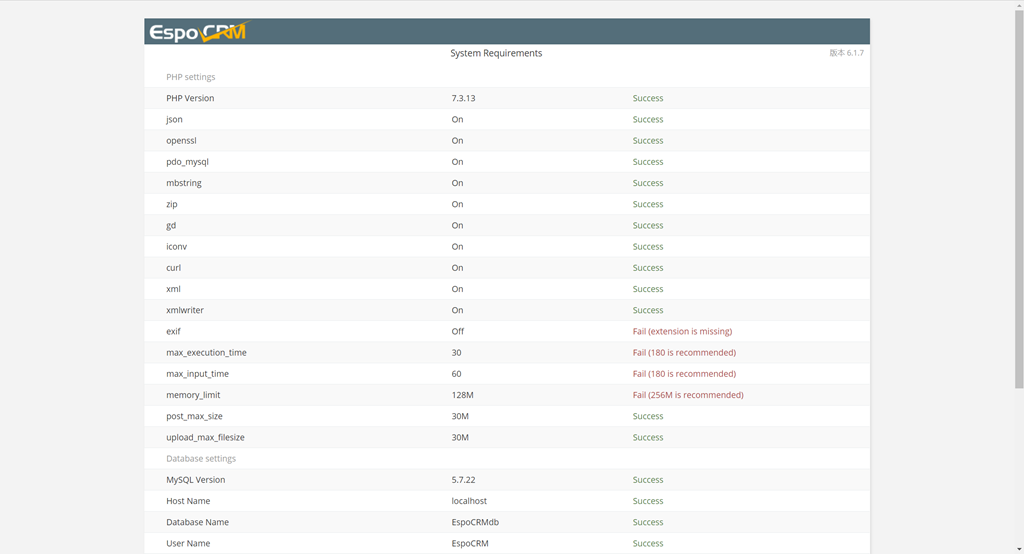Screen dimensions: 1024x554
Task: Click the EspoCRMdb value
Action: coord(475,522)
